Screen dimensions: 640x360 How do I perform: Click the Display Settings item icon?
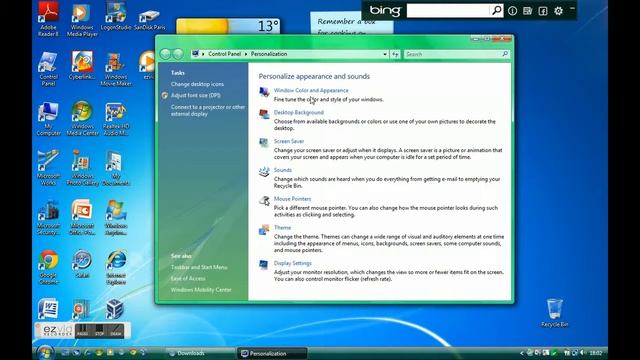coord(264,264)
